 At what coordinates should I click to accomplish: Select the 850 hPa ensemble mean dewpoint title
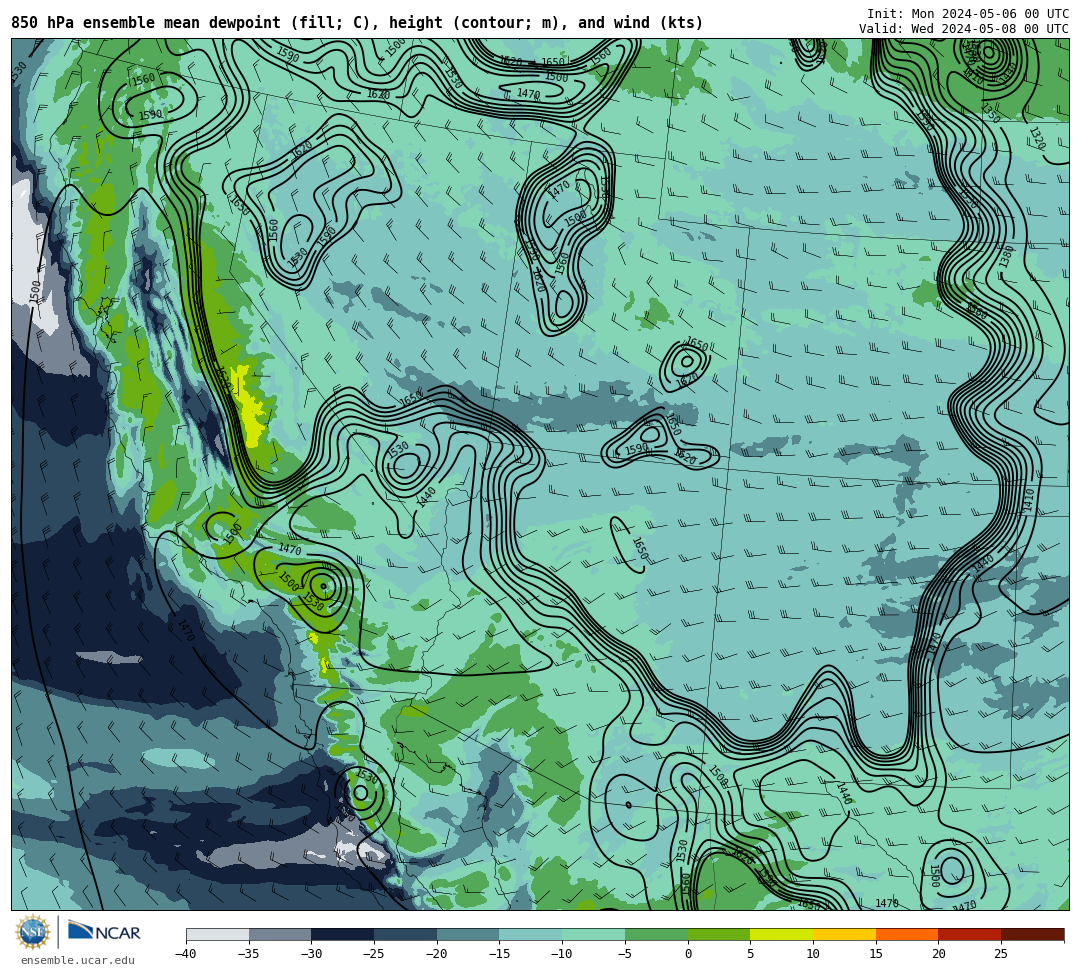tap(357, 23)
